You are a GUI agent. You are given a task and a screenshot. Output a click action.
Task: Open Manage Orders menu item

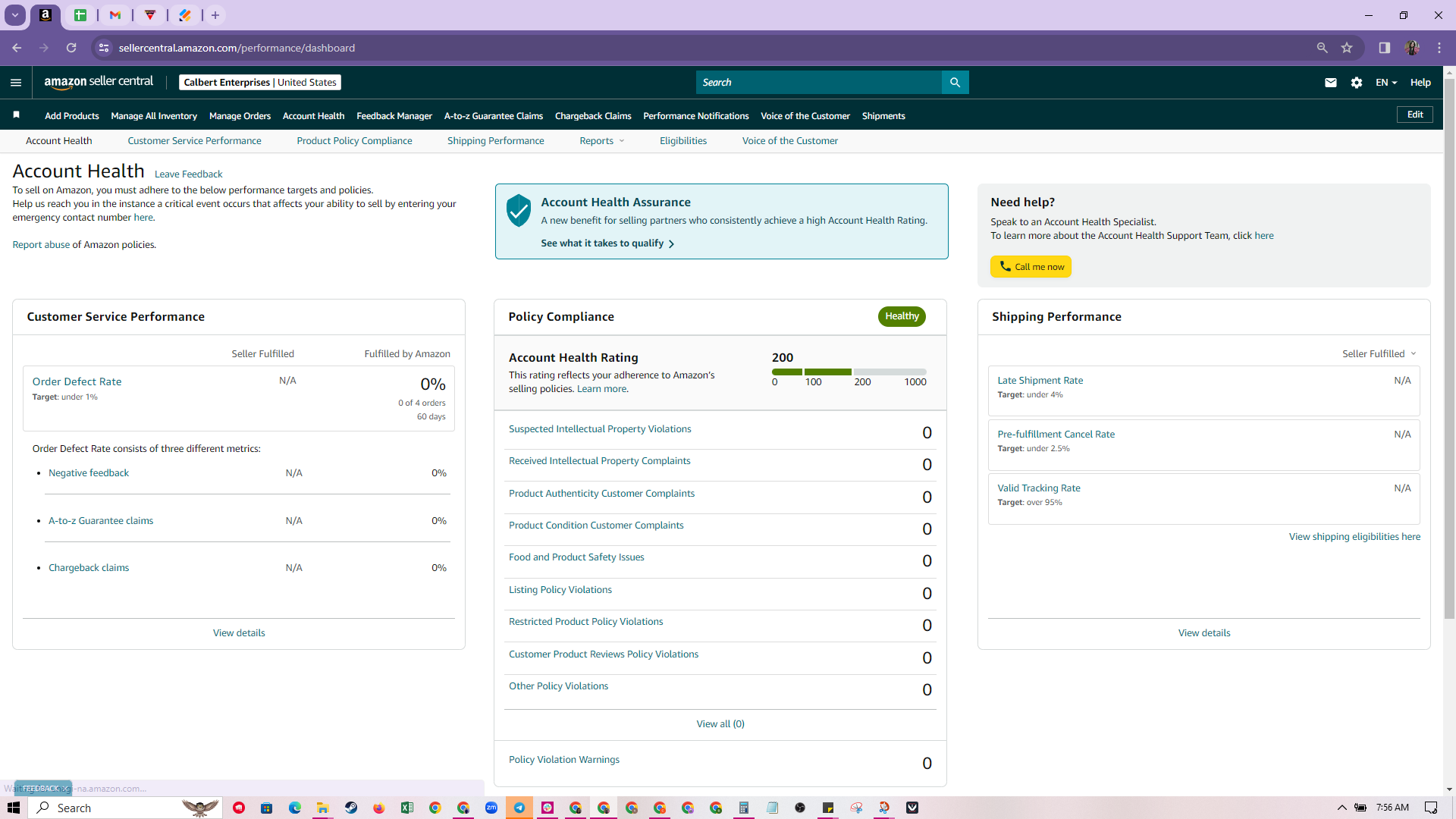click(240, 116)
